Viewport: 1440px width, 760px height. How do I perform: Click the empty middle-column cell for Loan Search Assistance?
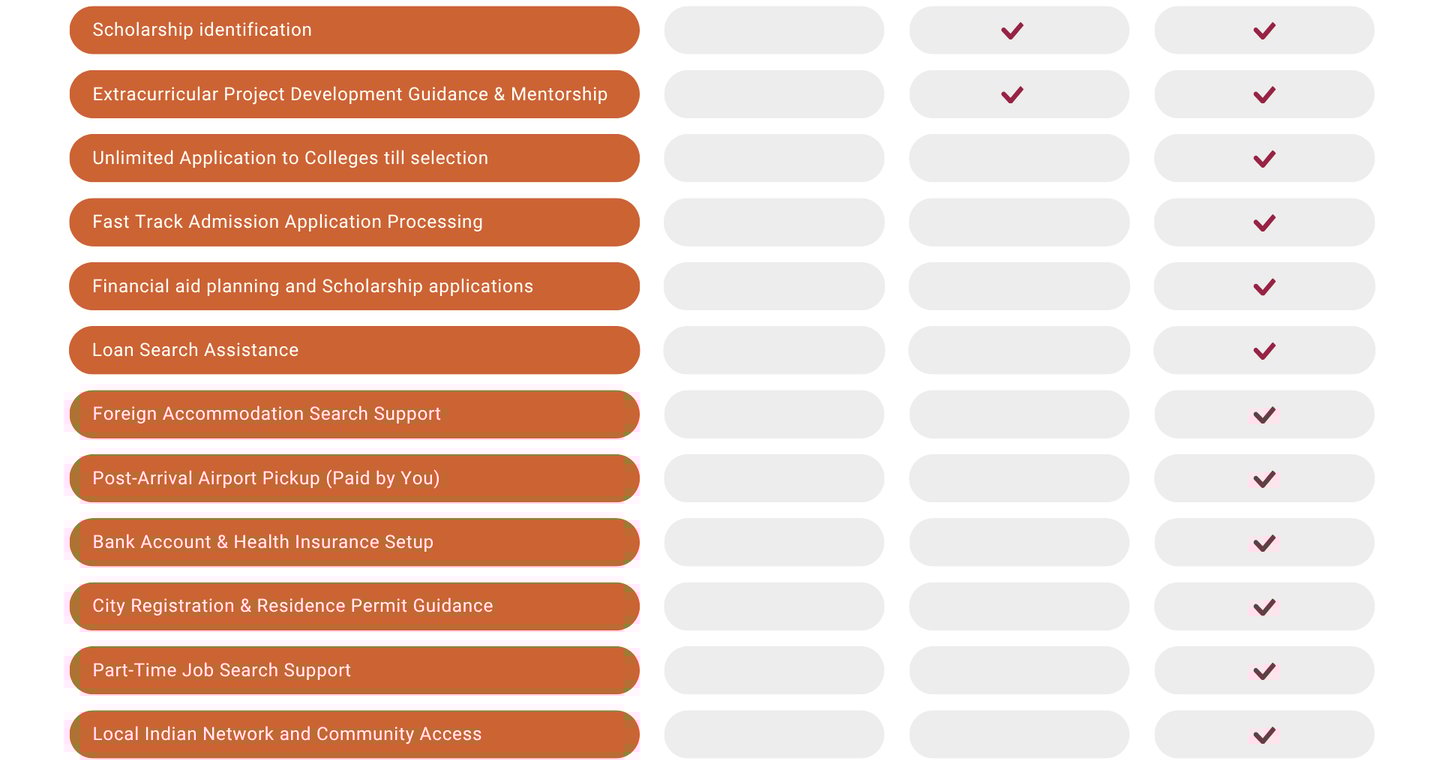(1019, 350)
